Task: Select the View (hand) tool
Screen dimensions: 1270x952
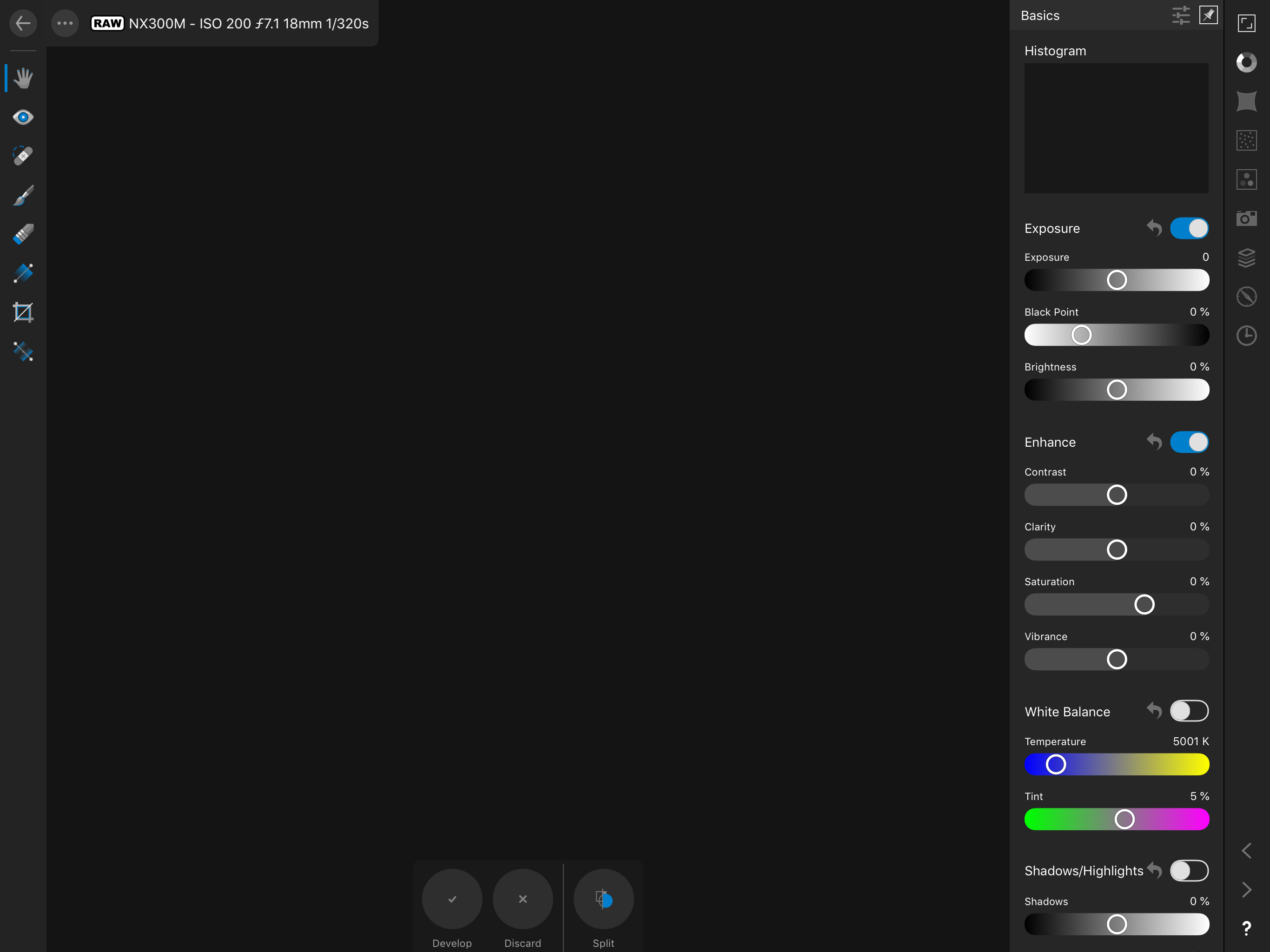Action: pos(23,78)
